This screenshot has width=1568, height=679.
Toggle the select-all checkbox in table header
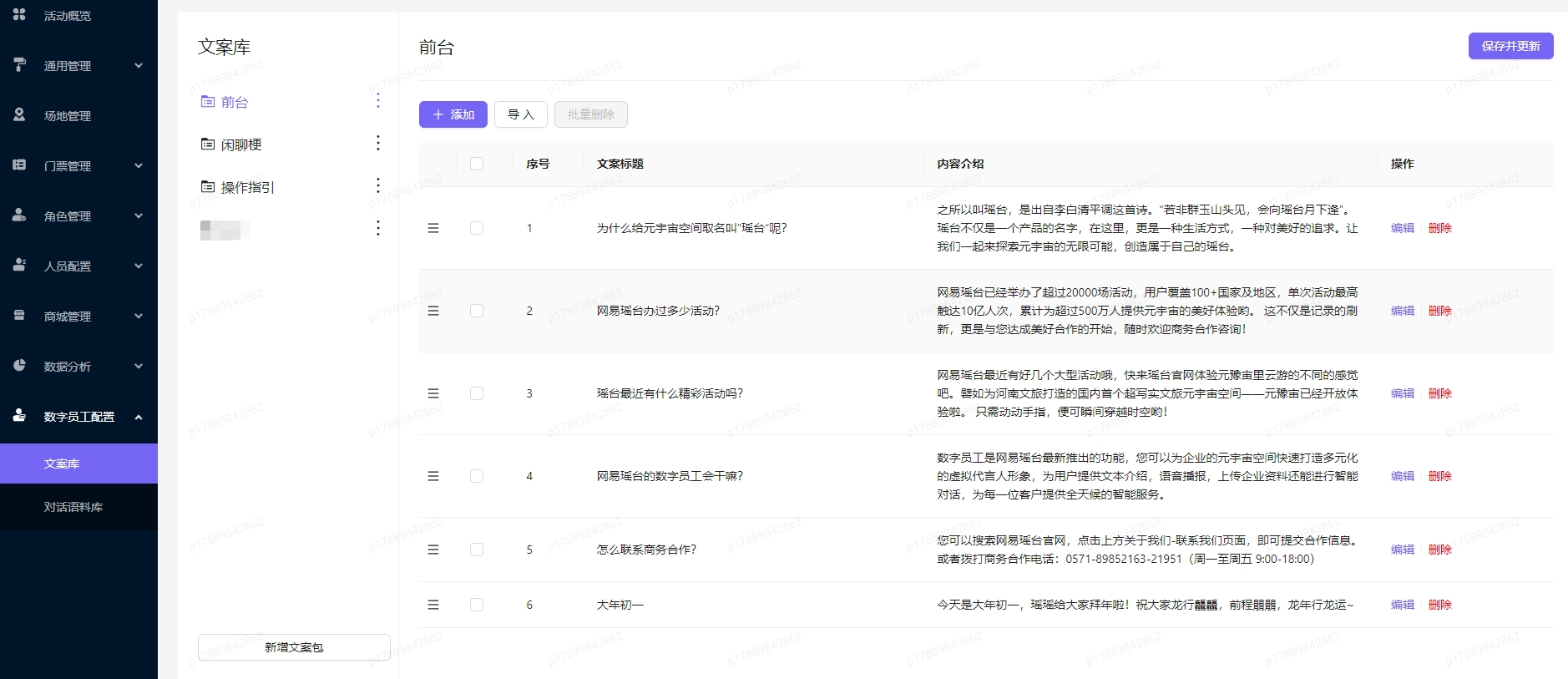click(x=477, y=164)
